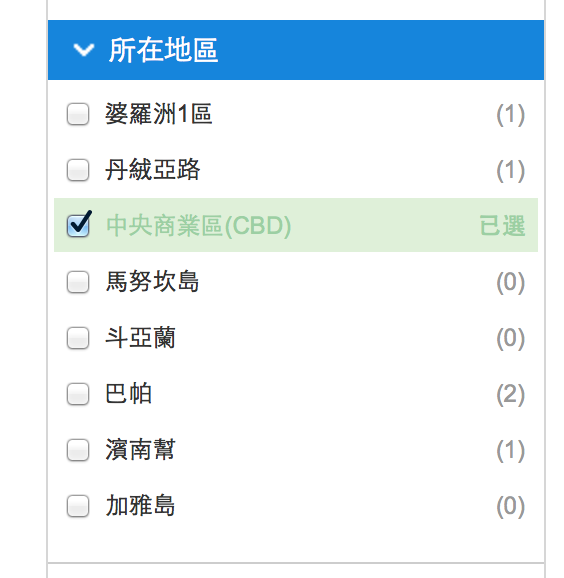Screen dimensions: 564x578
Task: Check the 加雅島 checkbox
Action: pos(78,506)
